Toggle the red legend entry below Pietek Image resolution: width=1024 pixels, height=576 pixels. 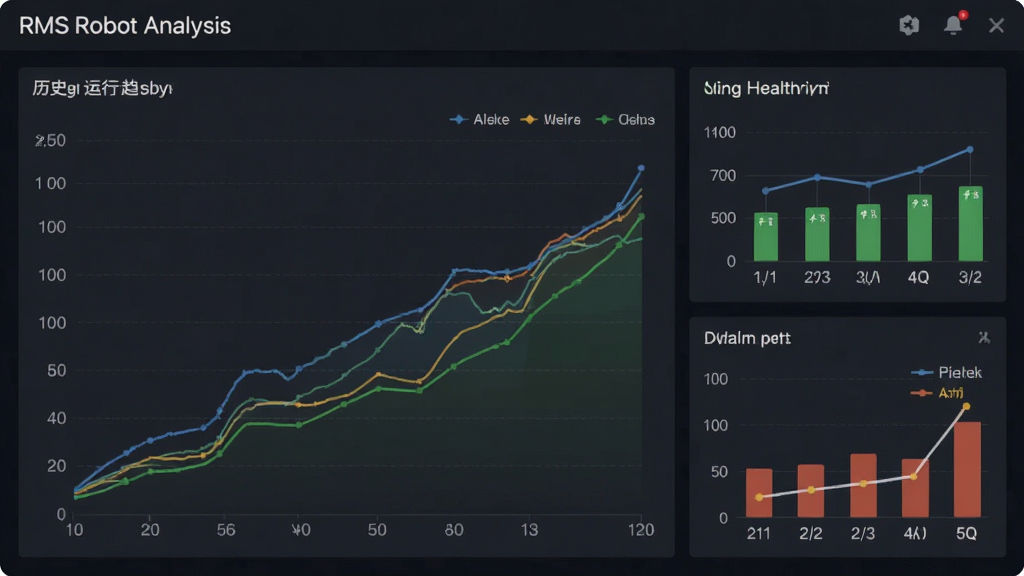pos(938,392)
